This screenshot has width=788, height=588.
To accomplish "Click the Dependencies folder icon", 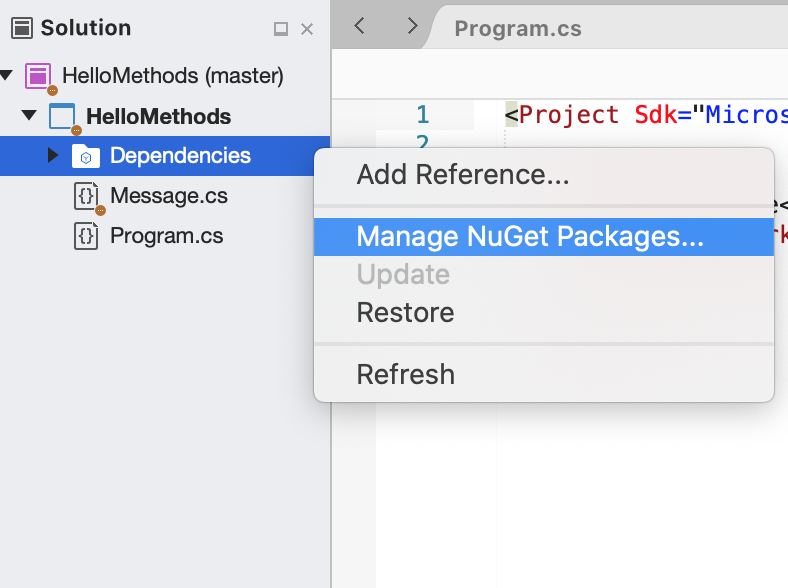I will [x=85, y=156].
